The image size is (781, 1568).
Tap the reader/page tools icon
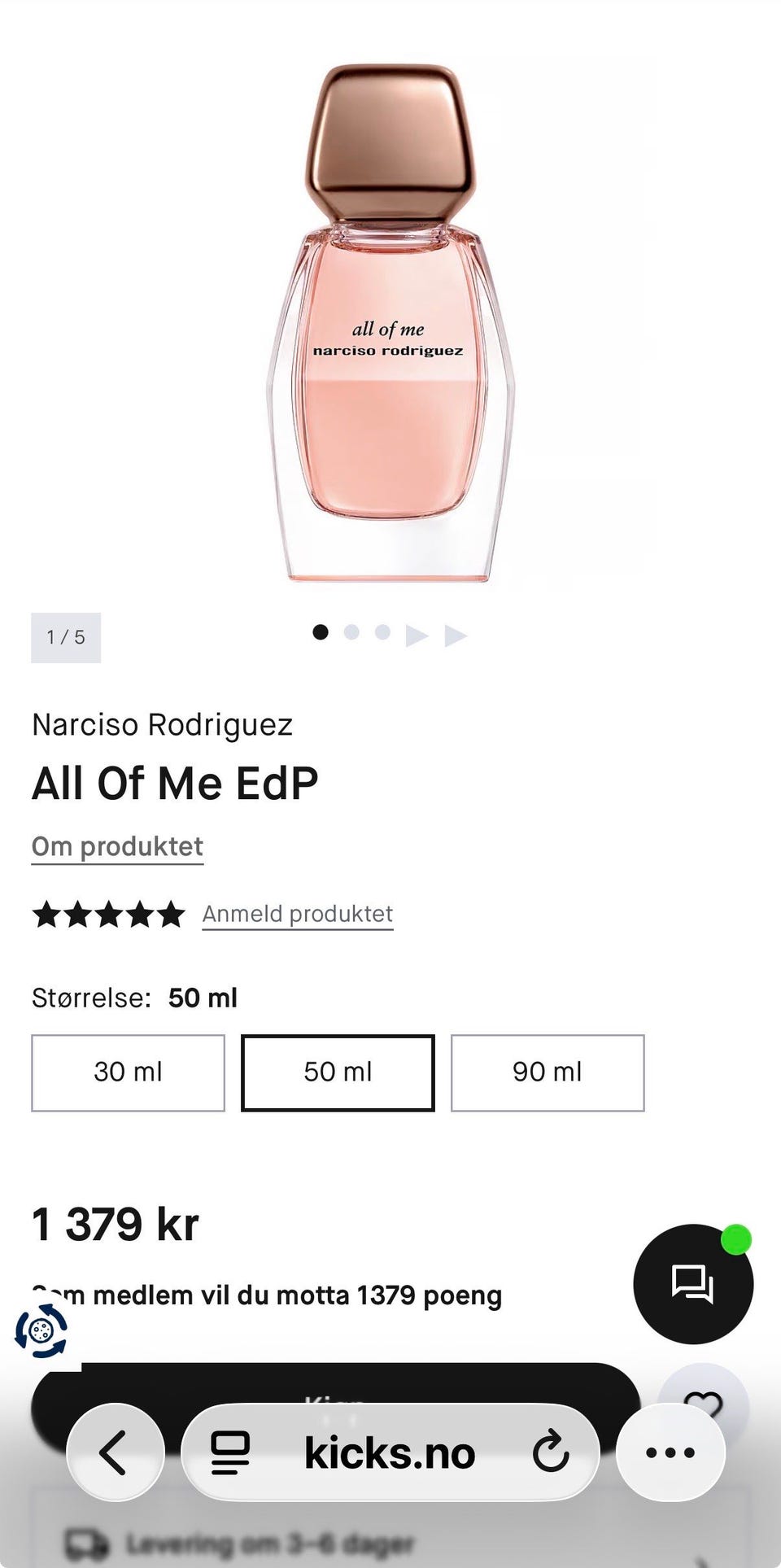[x=230, y=1452]
